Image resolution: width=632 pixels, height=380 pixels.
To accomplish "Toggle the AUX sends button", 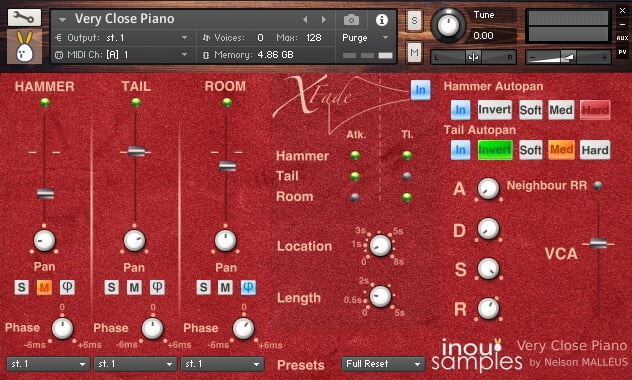I will pos(623,38).
